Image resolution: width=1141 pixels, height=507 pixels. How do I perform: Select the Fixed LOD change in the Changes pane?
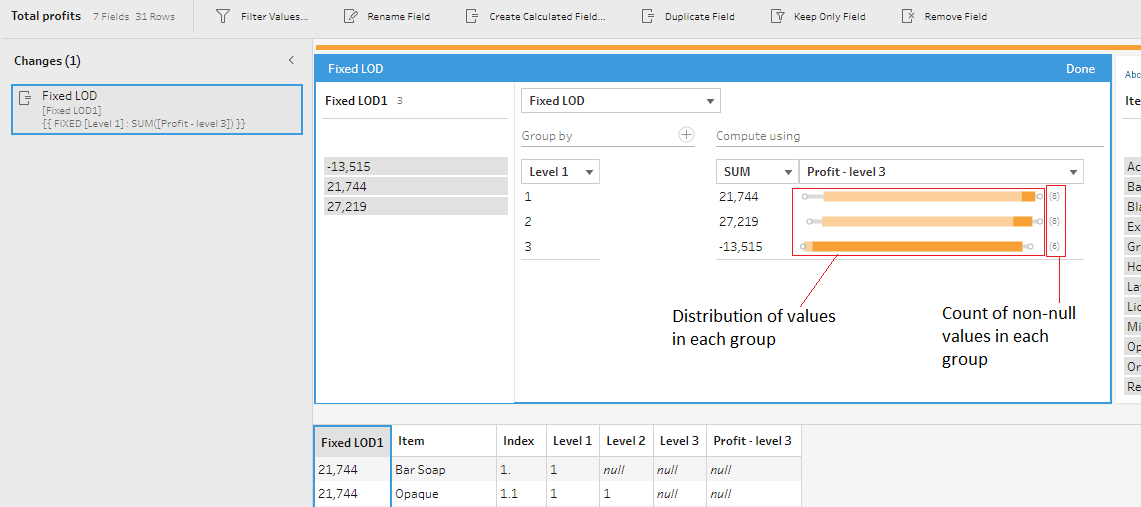click(x=156, y=110)
